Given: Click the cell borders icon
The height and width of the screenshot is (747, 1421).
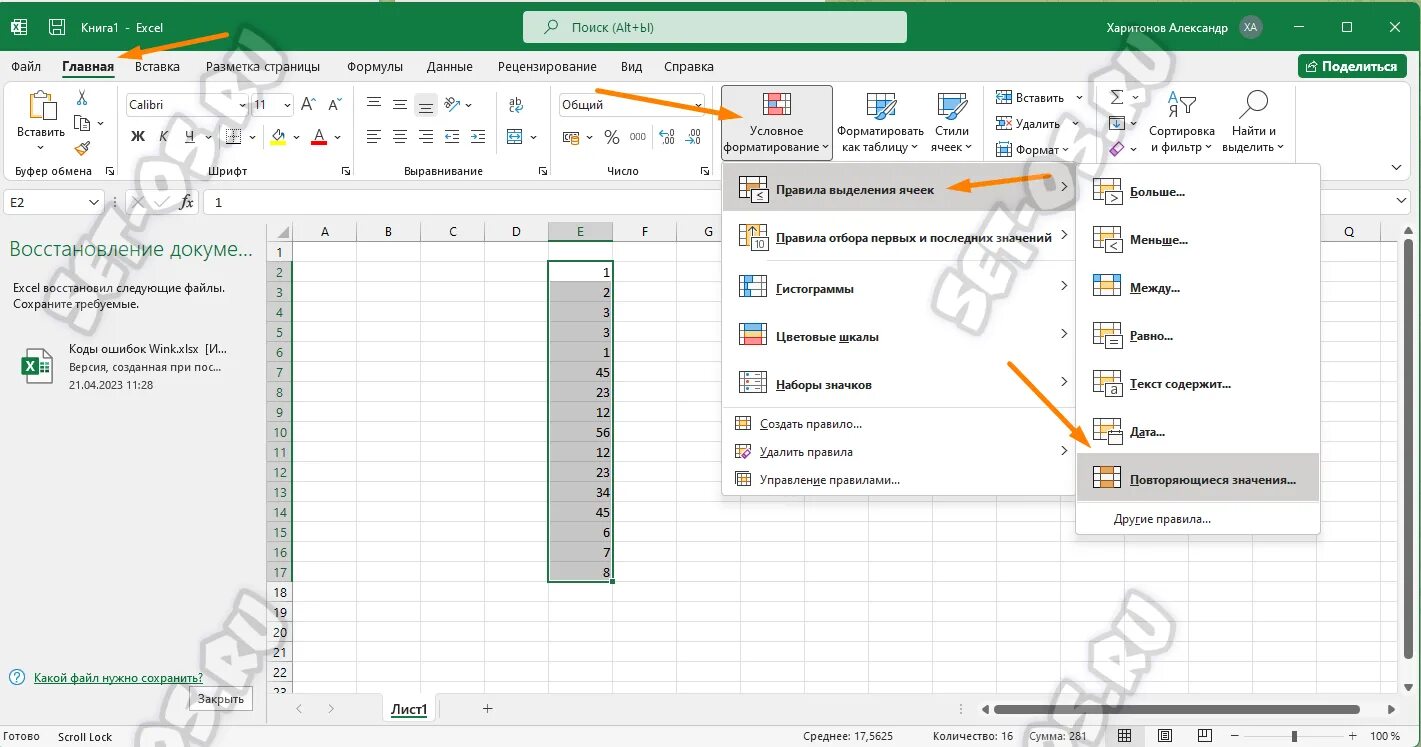Looking at the screenshot, I should (232, 137).
